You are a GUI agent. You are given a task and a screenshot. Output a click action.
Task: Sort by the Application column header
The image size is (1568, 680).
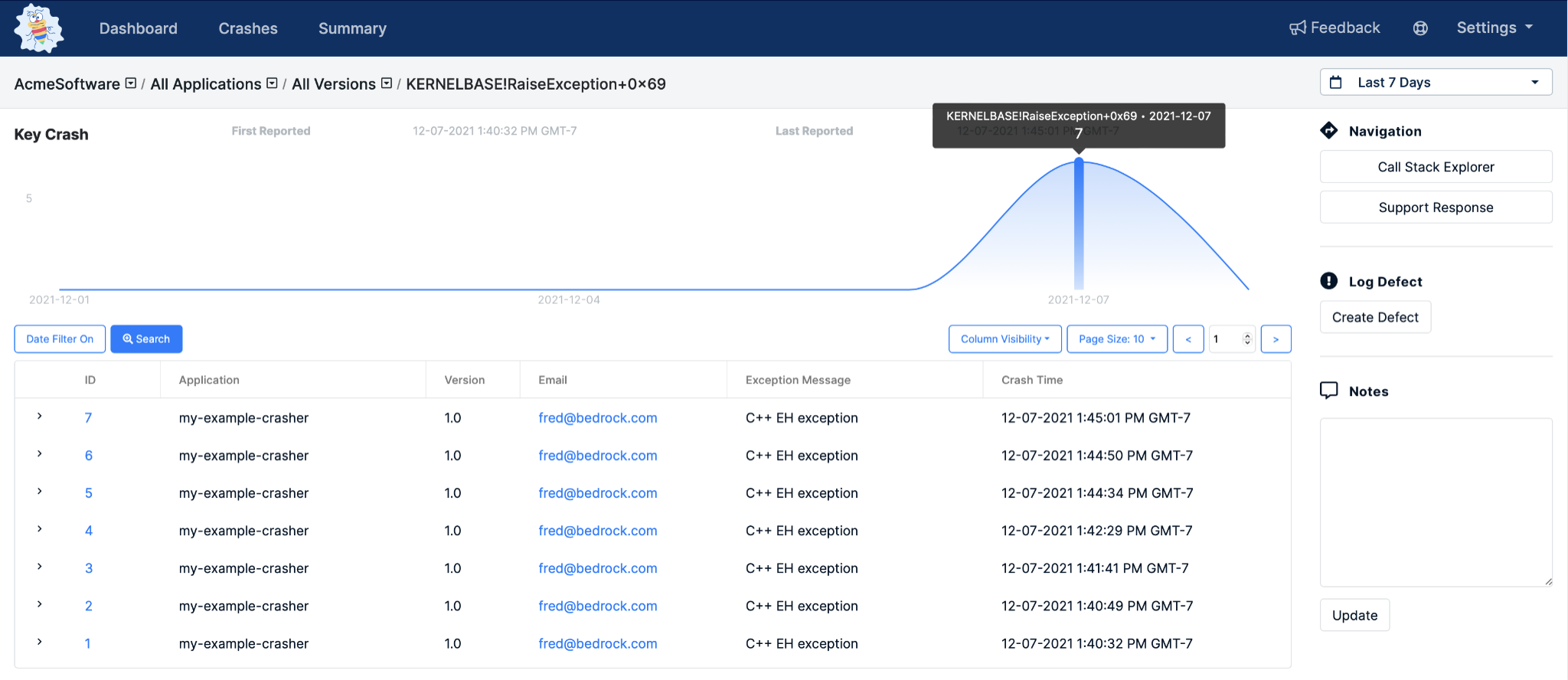pos(209,379)
